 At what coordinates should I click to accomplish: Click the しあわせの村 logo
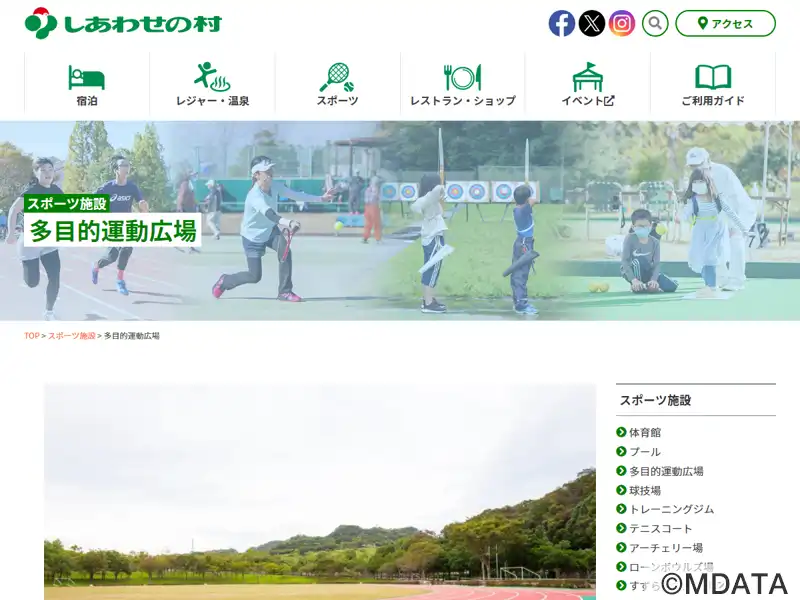[123, 23]
